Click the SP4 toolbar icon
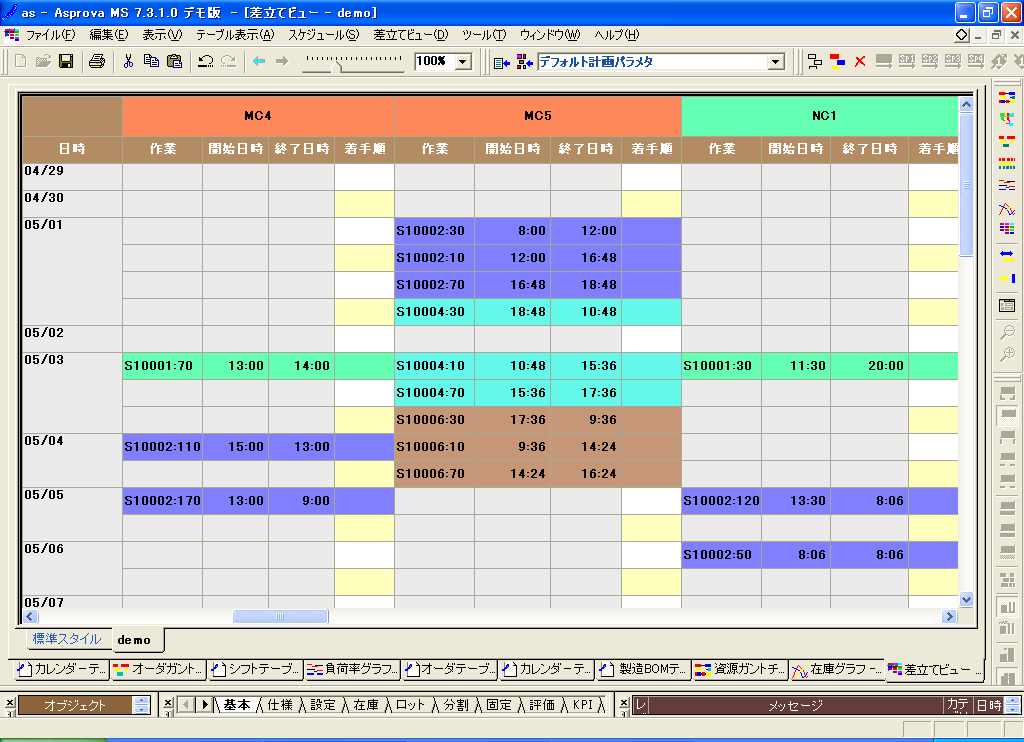Screen dimensions: 1024x742 [975, 61]
